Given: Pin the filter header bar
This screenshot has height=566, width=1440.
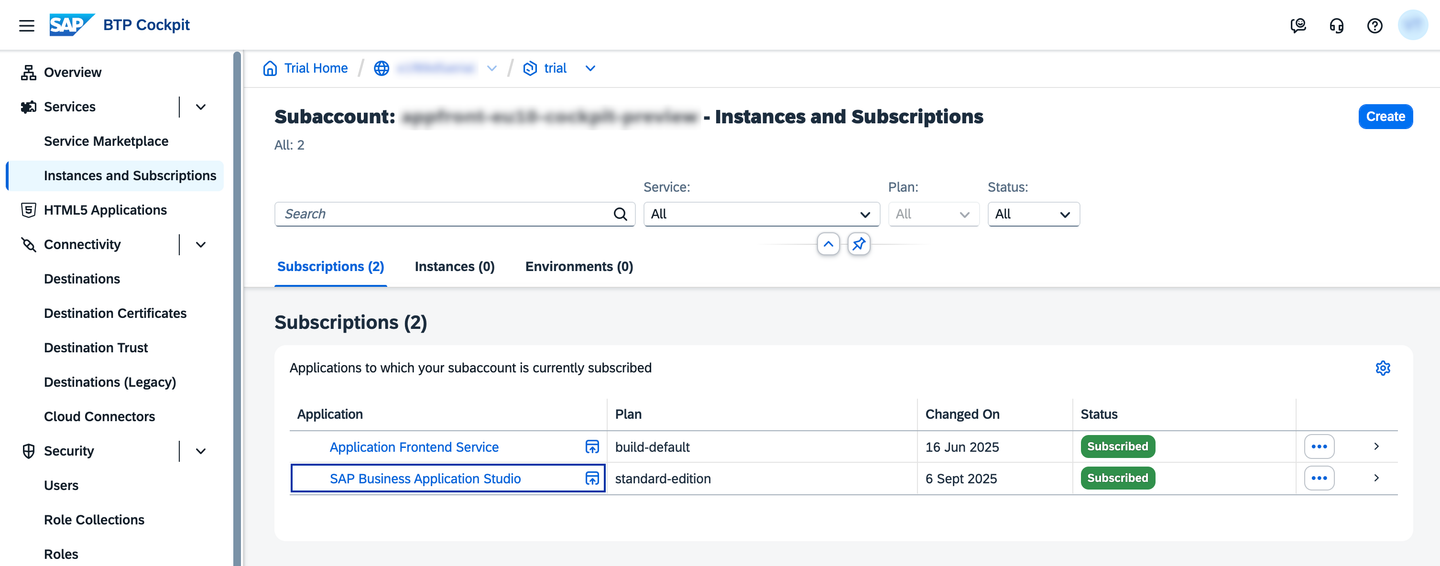Looking at the screenshot, I should coord(859,244).
